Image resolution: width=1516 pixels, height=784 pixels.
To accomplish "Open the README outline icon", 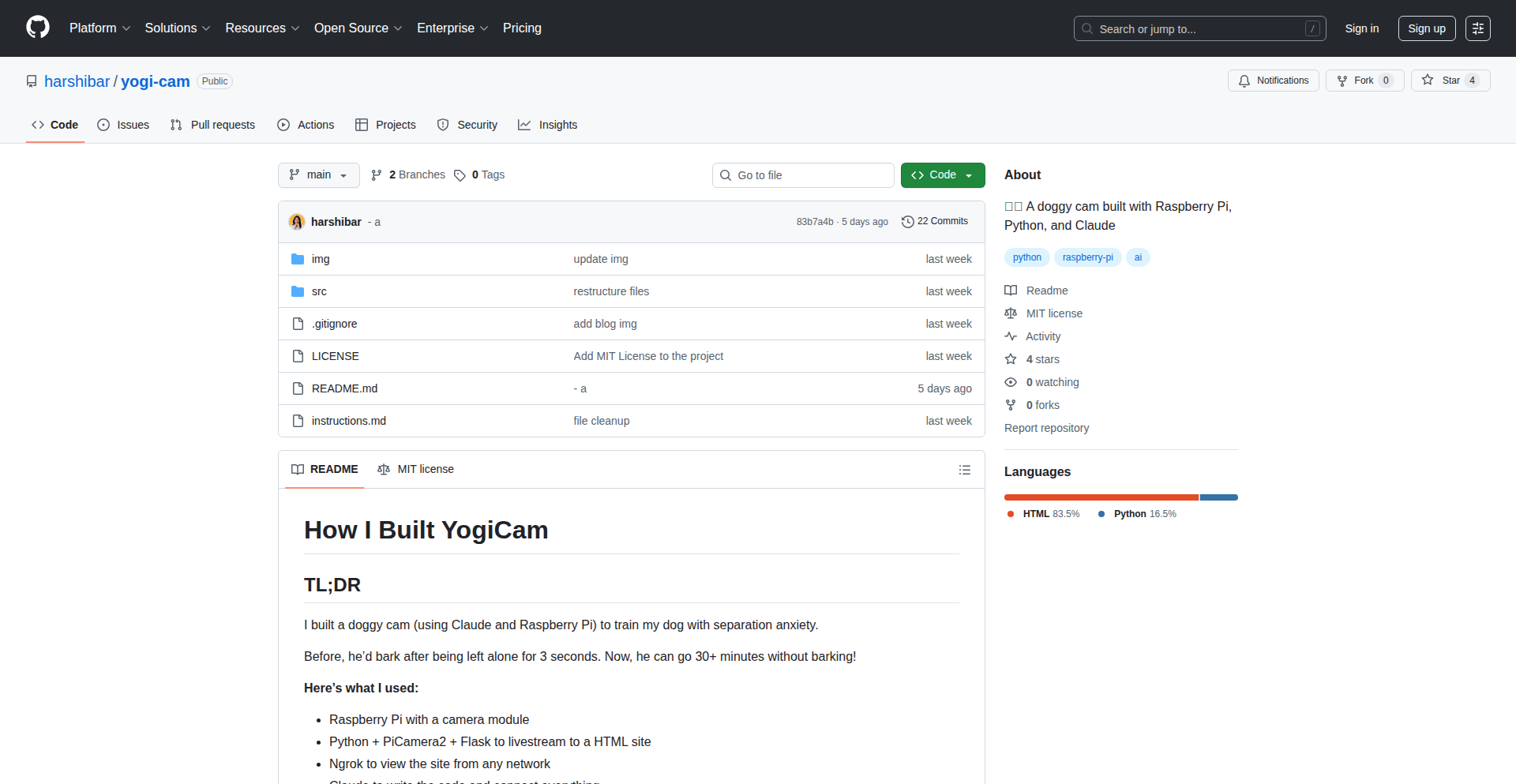I will coord(964,470).
